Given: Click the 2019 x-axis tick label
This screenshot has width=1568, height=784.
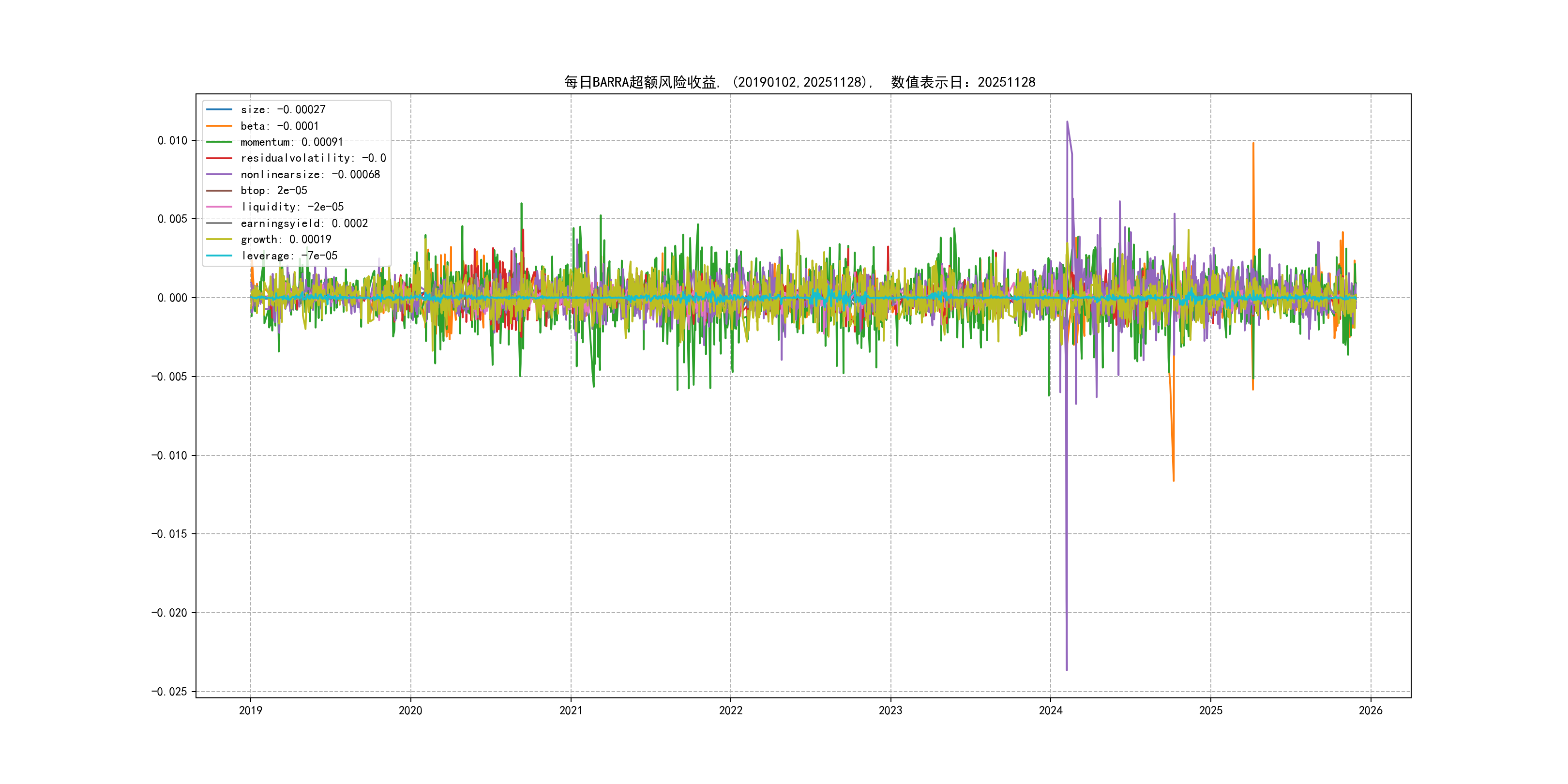Looking at the screenshot, I should coord(250,710).
